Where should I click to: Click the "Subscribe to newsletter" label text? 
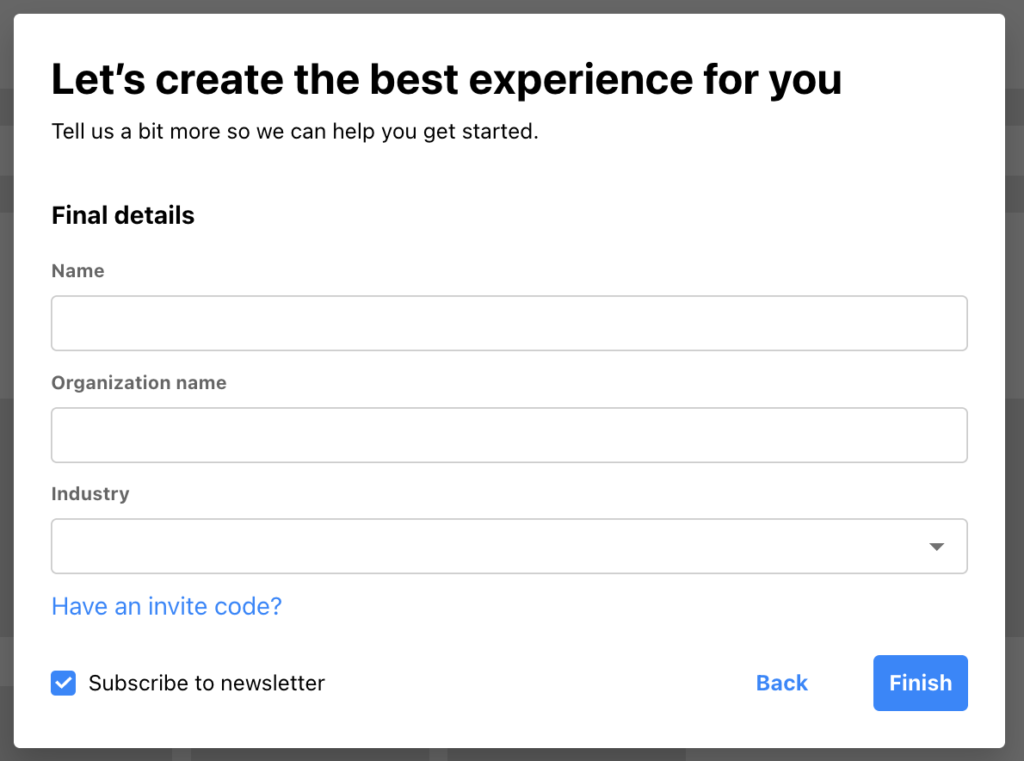(x=206, y=683)
